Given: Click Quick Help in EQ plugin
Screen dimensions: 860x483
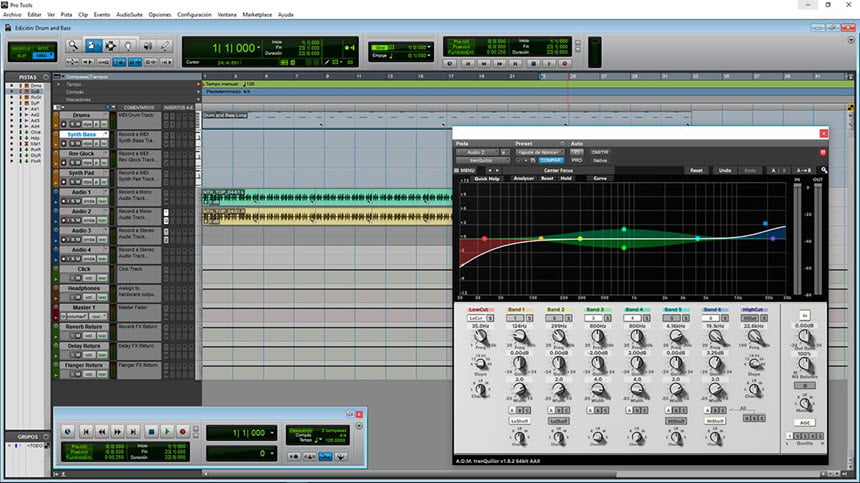Looking at the screenshot, I should click(x=486, y=179).
